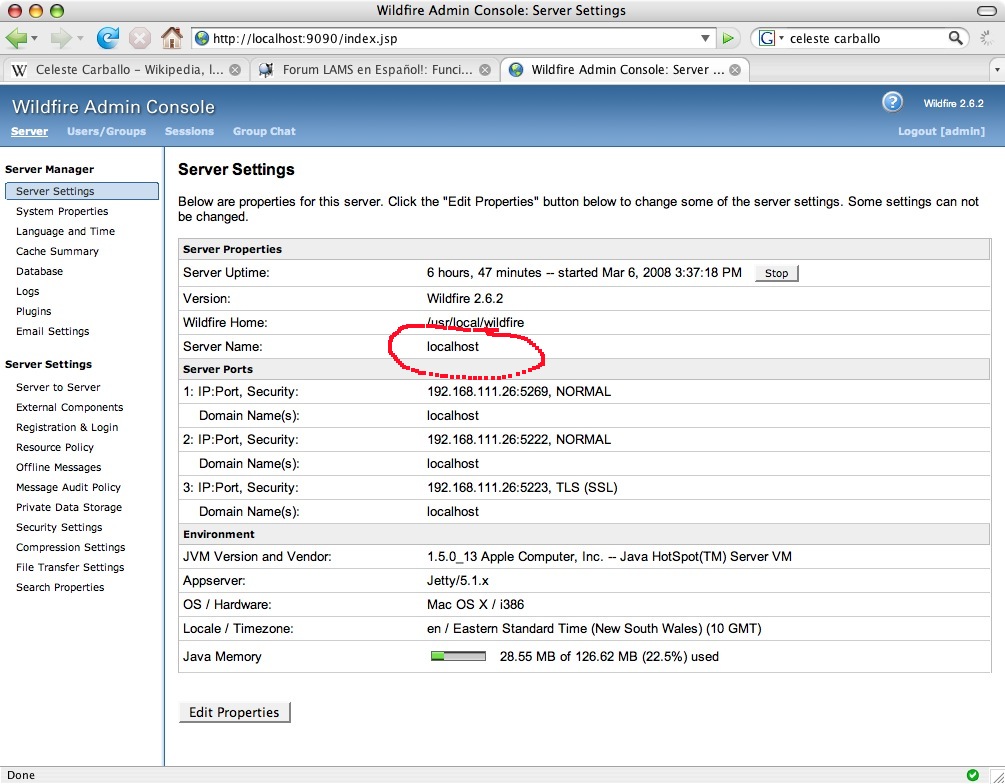The width and height of the screenshot is (1005, 784).
Task: Open System Properties in the sidebar
Action: pos(62,211)
